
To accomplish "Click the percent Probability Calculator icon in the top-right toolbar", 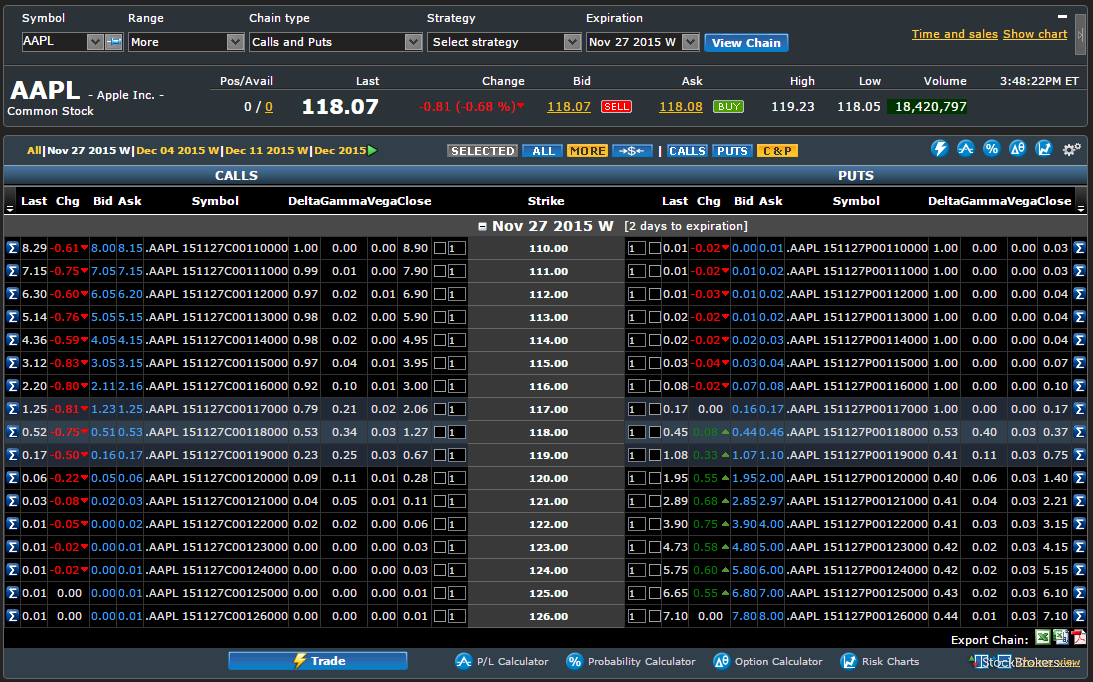I will coord(992,149).
